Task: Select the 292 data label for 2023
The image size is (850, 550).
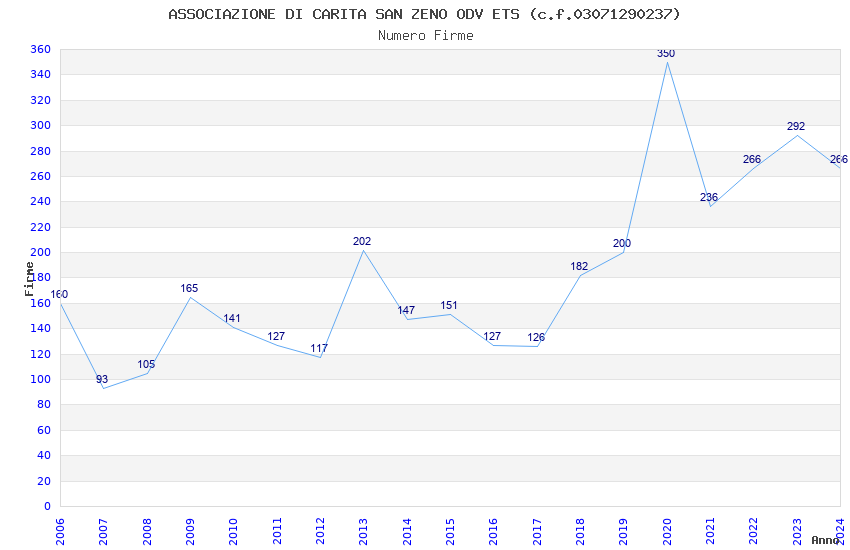Action: pos(796,126)
